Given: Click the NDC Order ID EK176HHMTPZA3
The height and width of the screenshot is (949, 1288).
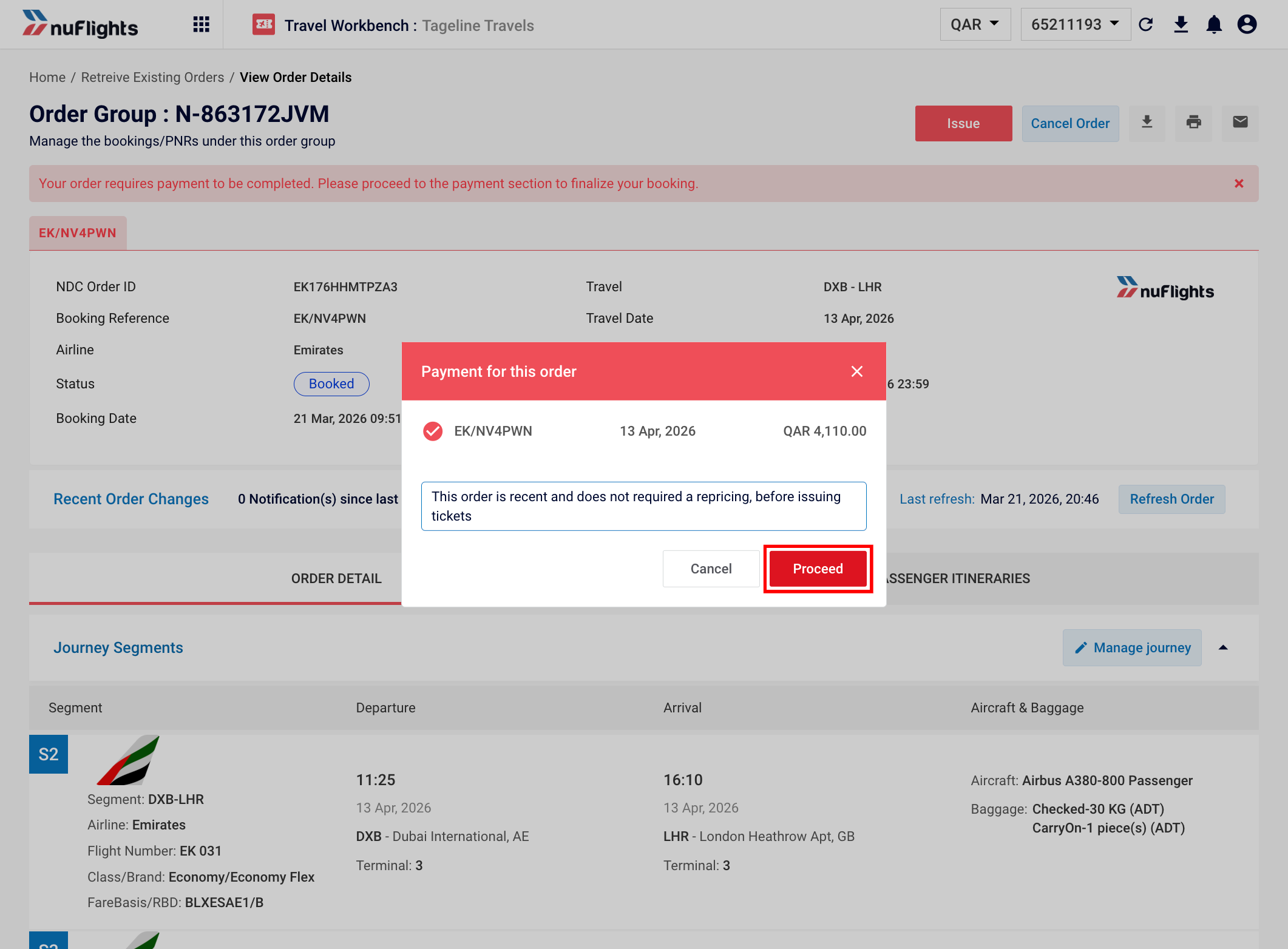Looking at the screenshot, I should click(x=345, y=286).
